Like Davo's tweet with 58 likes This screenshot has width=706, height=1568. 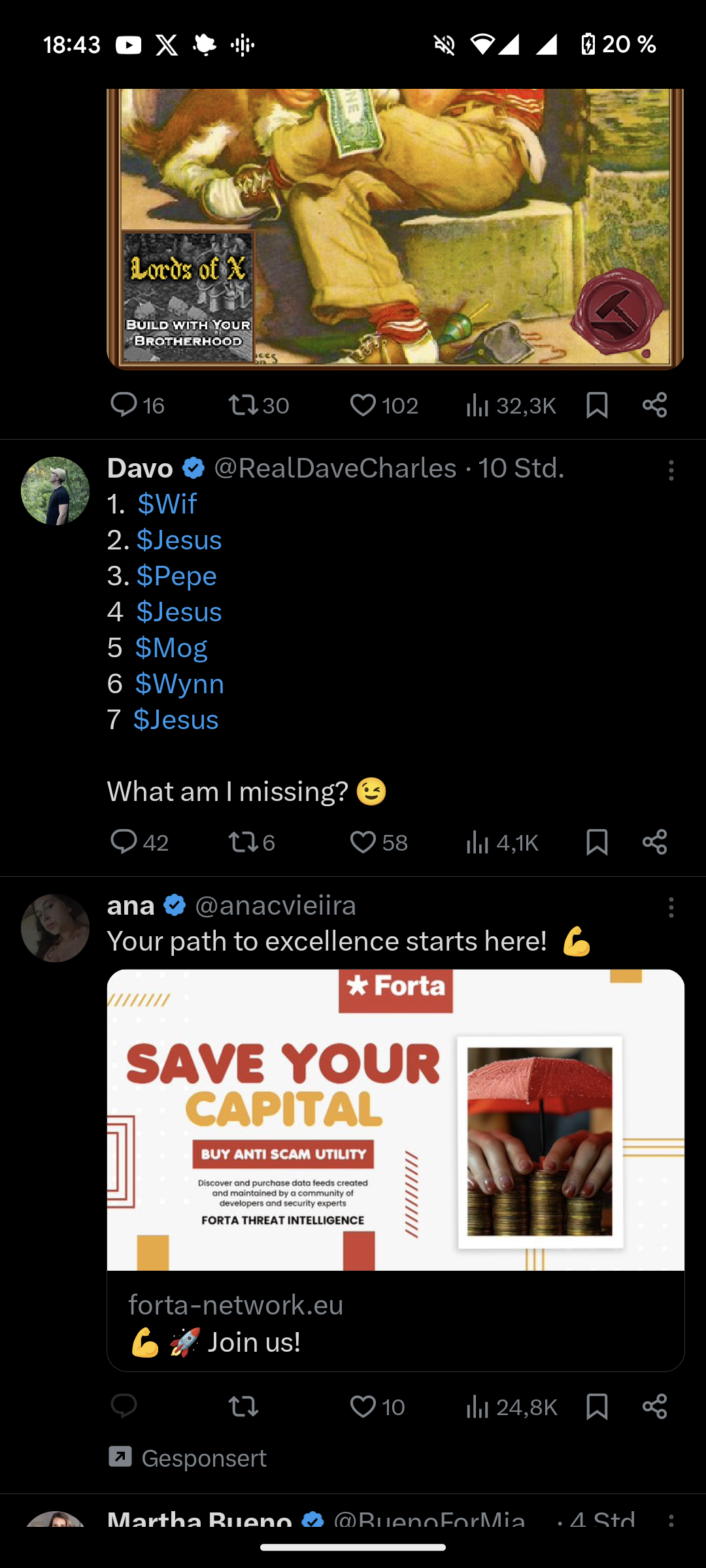coord(363,842)
